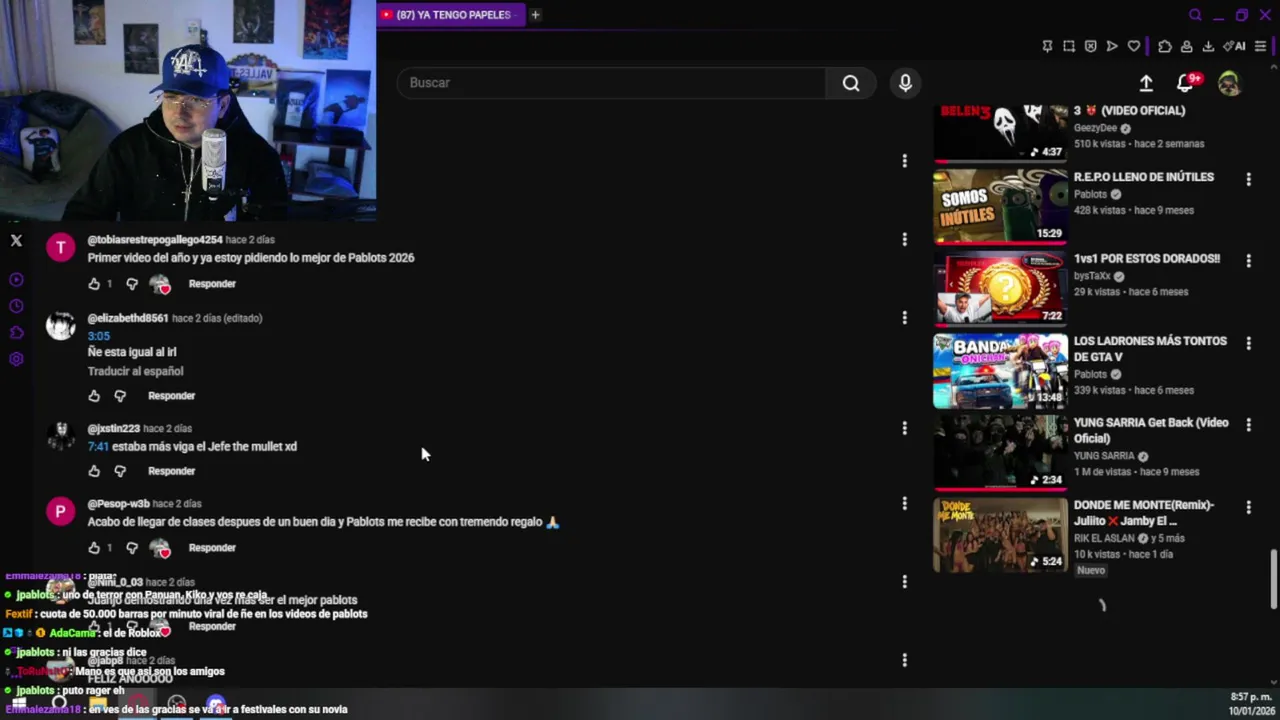The image size is (1280, 720).
Task: Select the YA TENGO PAPELES browser tab
Action: pyautogui.click(x=450, y=15)
